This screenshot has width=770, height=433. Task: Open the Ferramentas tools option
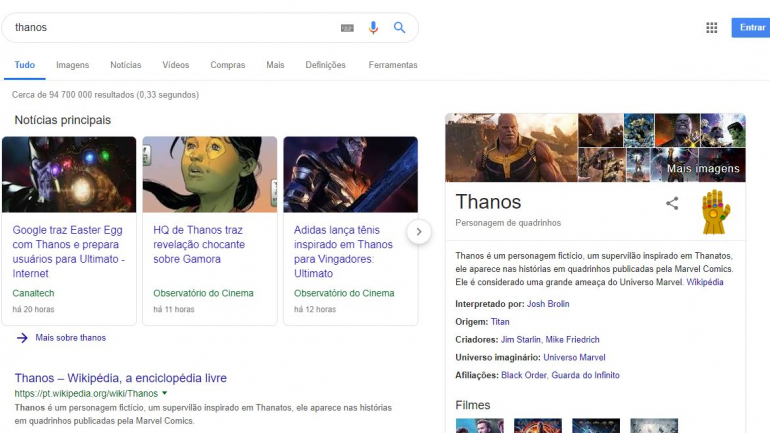click(x=393, y=65)
